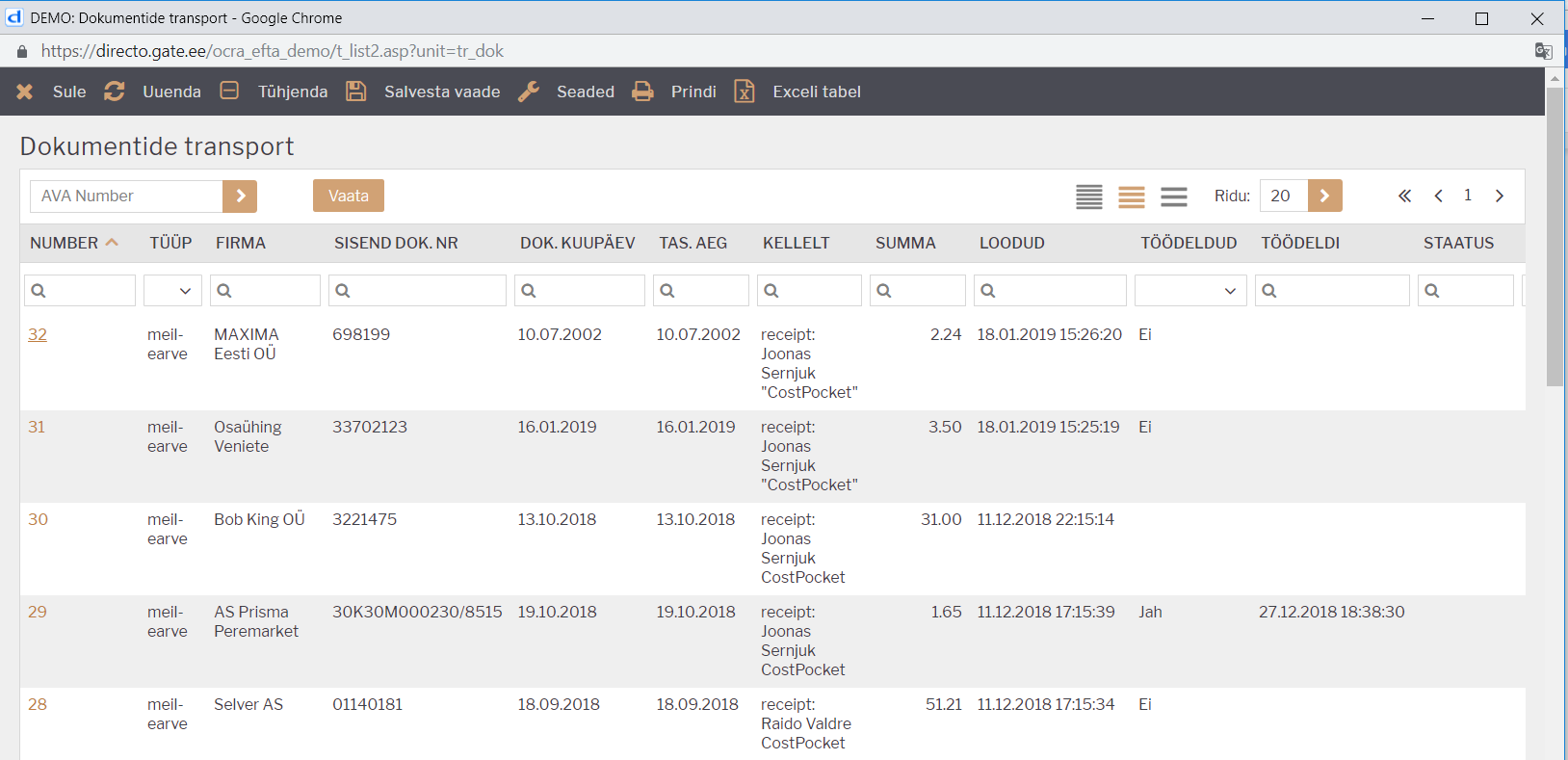The width and height of the screenshot is (1568, 760).
Task: Open the TÖÖDELDUD filter dropdown
Action: 1190,290
